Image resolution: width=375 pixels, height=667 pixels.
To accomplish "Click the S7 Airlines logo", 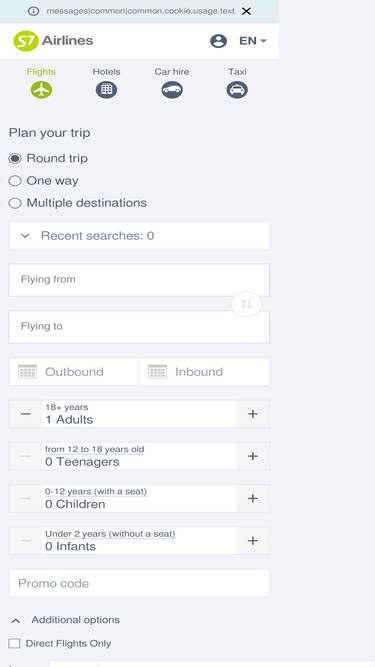I will pos(53,41).
